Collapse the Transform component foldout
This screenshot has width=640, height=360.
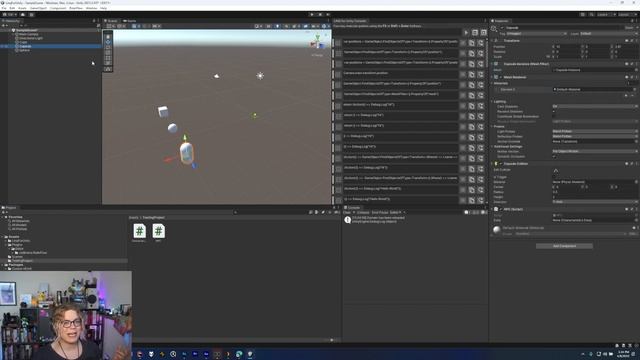pos(492,41)
